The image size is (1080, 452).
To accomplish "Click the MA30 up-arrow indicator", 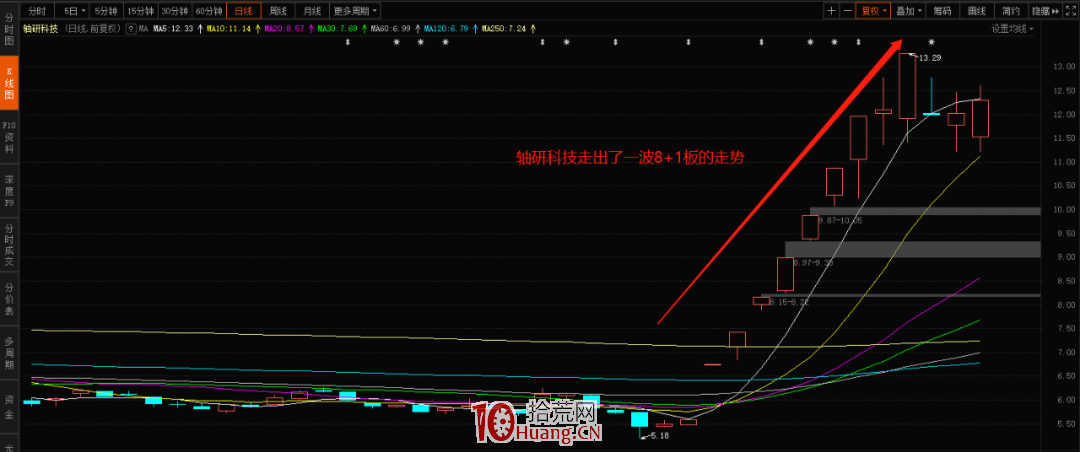I will point(364,29).
